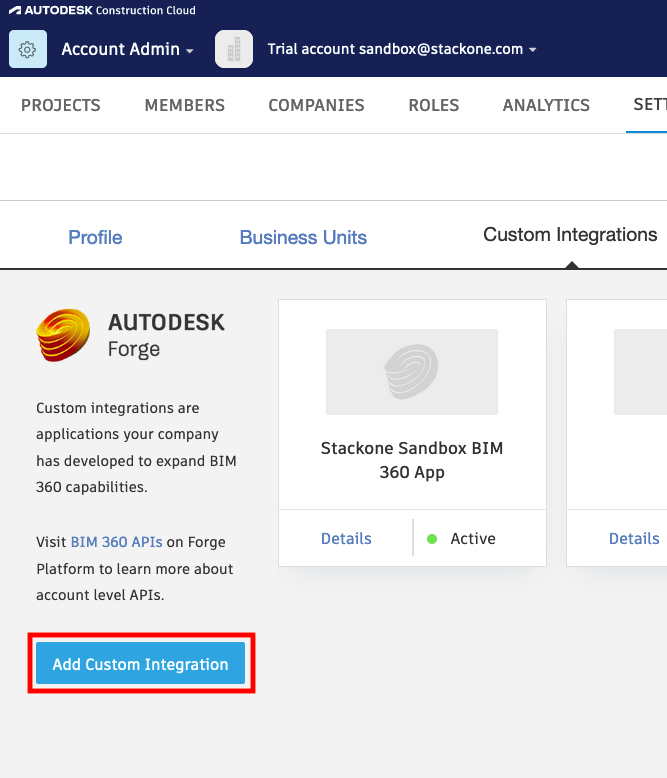Open the ROLES tab
667x778 pixels.
coord(434,105)
